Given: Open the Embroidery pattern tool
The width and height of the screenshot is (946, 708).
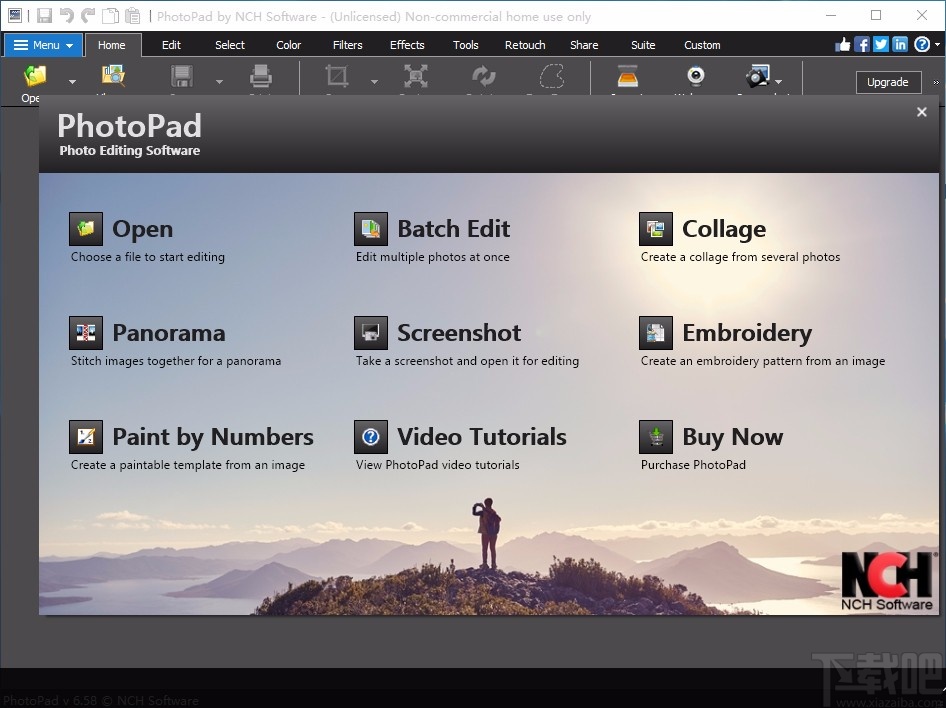Looking at the screenshot, I should (x=656, y=333).
